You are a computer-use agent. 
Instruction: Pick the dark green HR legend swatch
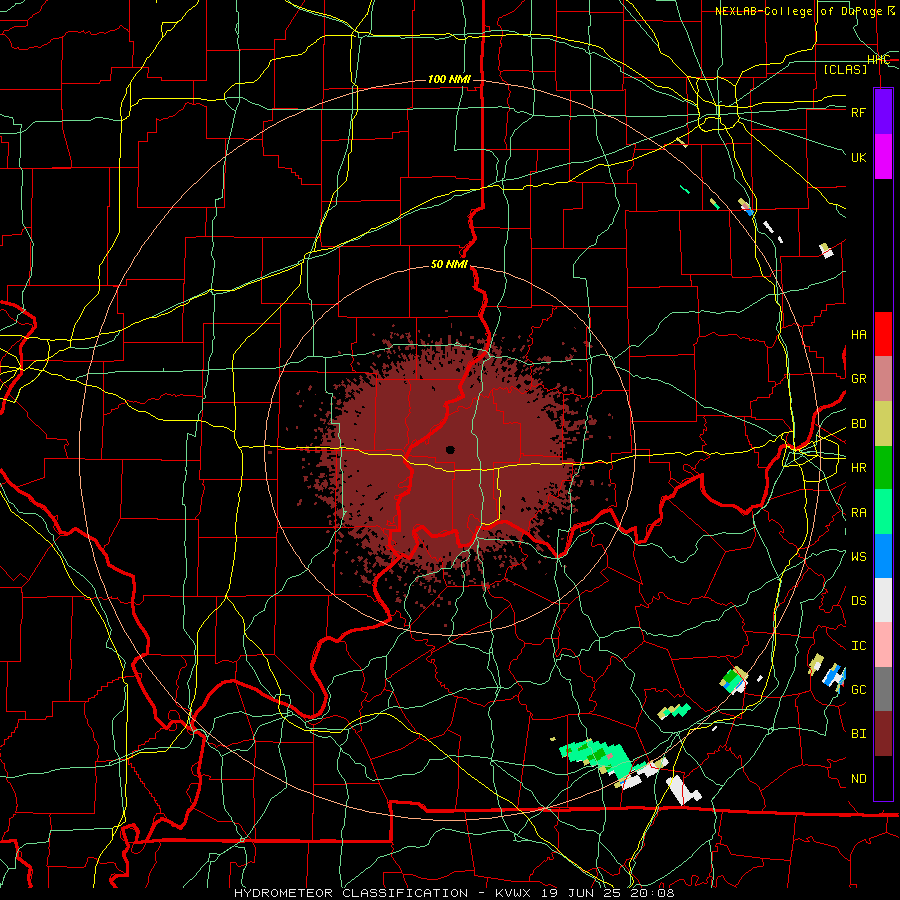click(883, 467)
